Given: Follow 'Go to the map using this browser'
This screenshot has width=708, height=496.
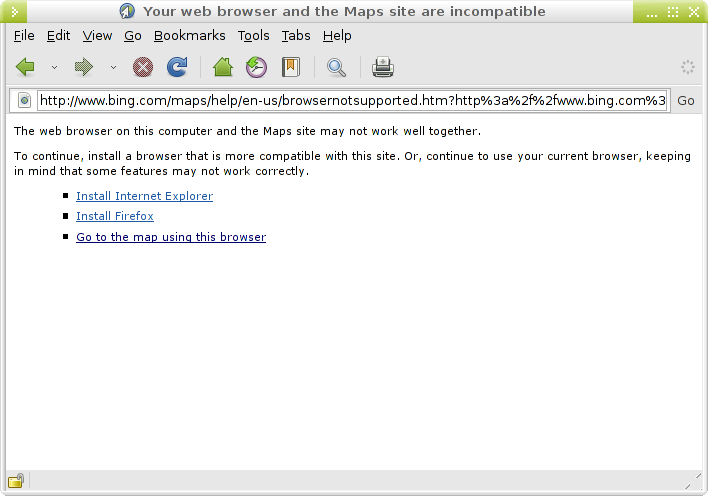Looking at the screenshot, I should pos(171,237).
